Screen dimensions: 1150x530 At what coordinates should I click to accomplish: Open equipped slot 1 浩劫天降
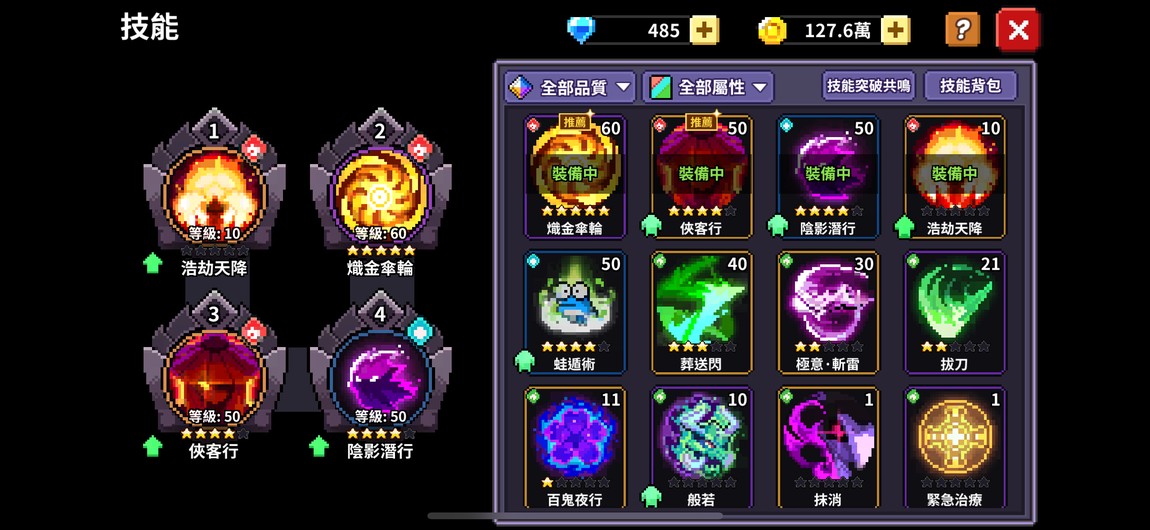(x=214, y=187)
